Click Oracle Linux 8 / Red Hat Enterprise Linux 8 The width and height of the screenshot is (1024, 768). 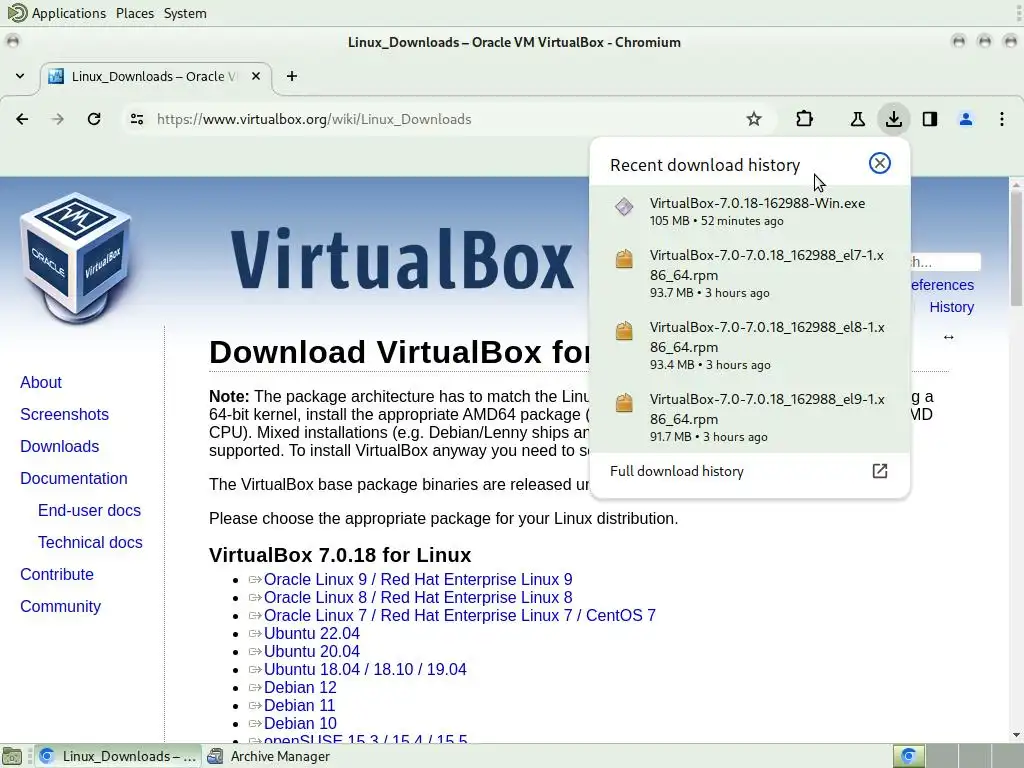418,597
